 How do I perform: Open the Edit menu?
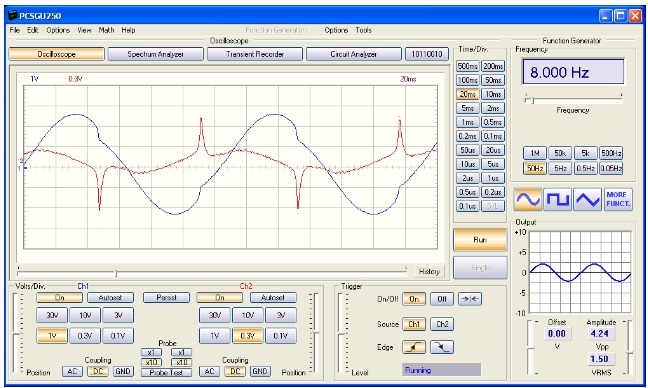pos(33,30)
